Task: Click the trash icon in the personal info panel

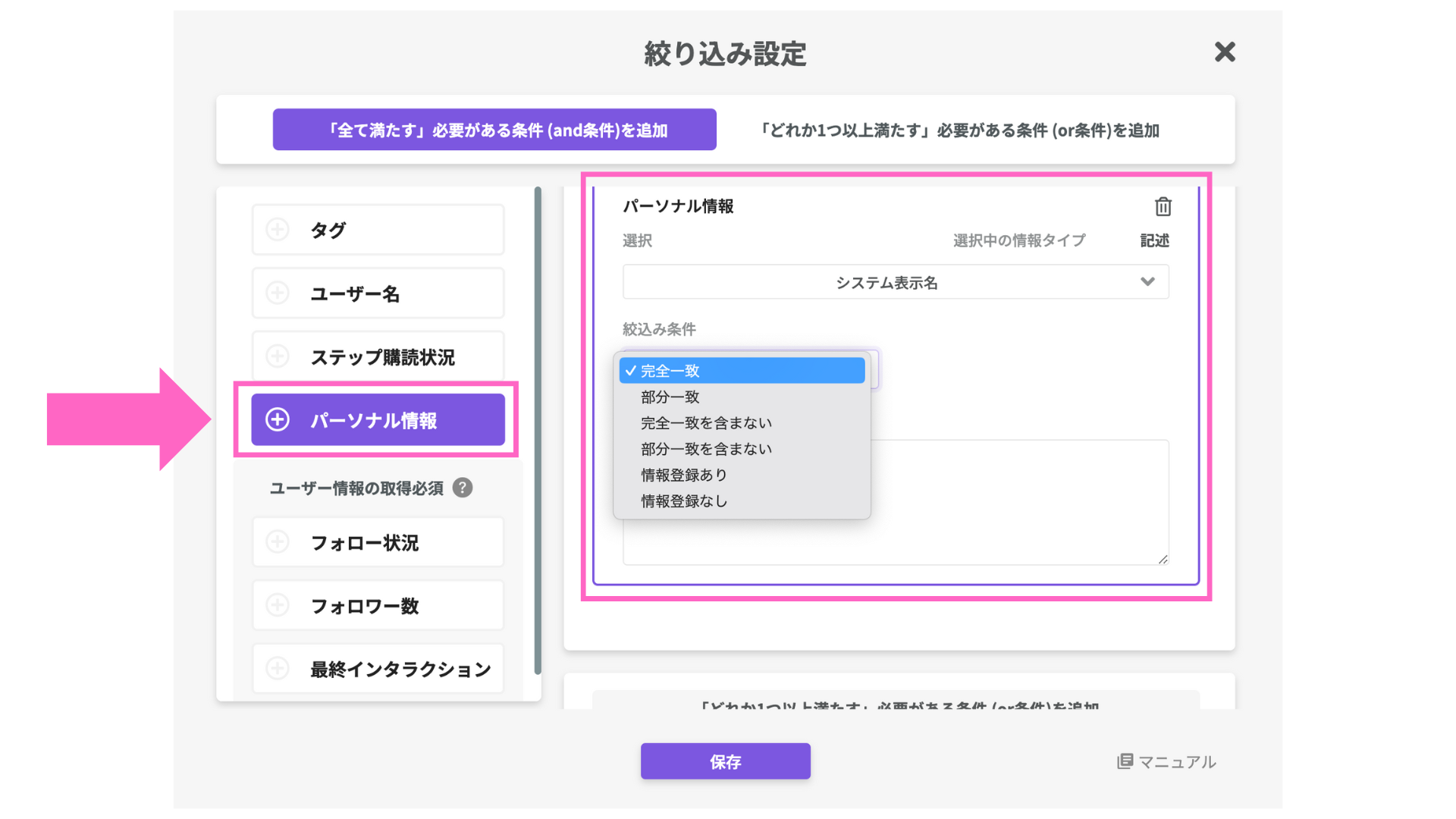Action: pyautogui.click(x=1163, y=206)
